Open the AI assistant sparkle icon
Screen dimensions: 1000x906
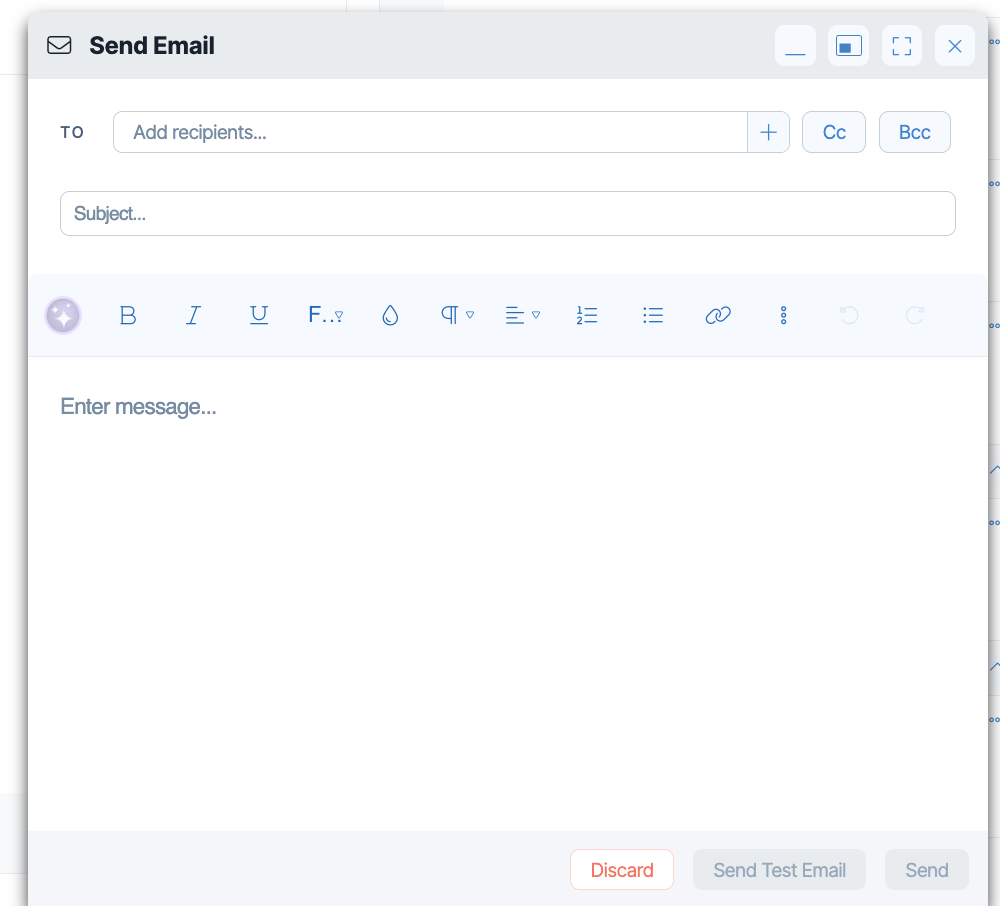point(63,315)
